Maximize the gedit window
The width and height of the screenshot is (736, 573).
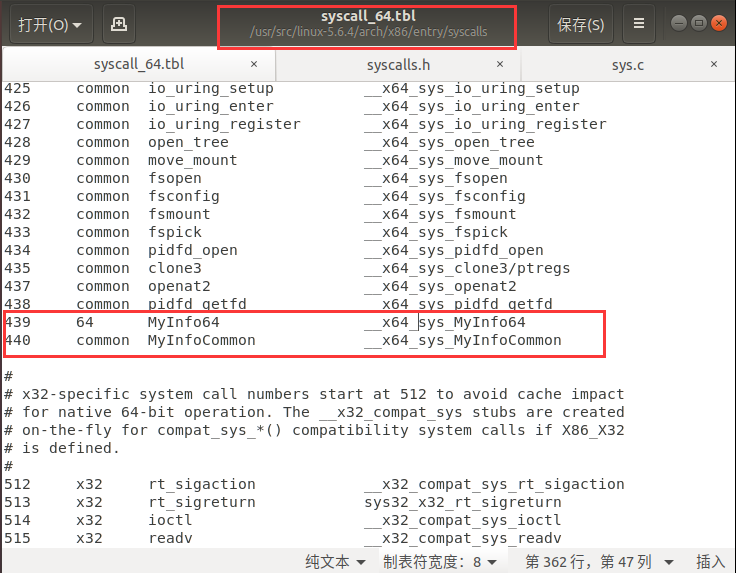pyautogui.click(x=699, y=23)
